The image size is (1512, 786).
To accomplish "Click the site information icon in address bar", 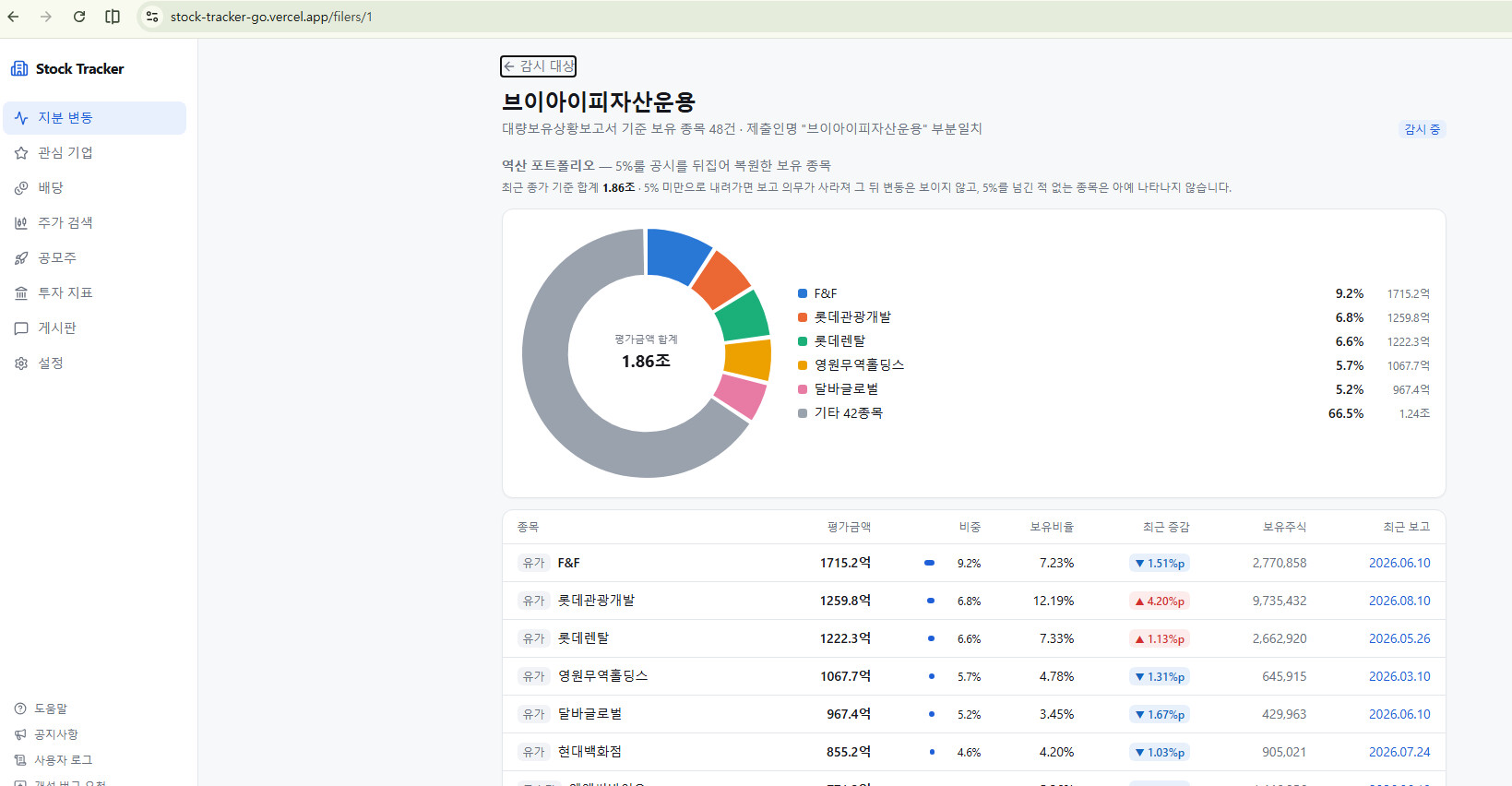I will pos(152,17).
